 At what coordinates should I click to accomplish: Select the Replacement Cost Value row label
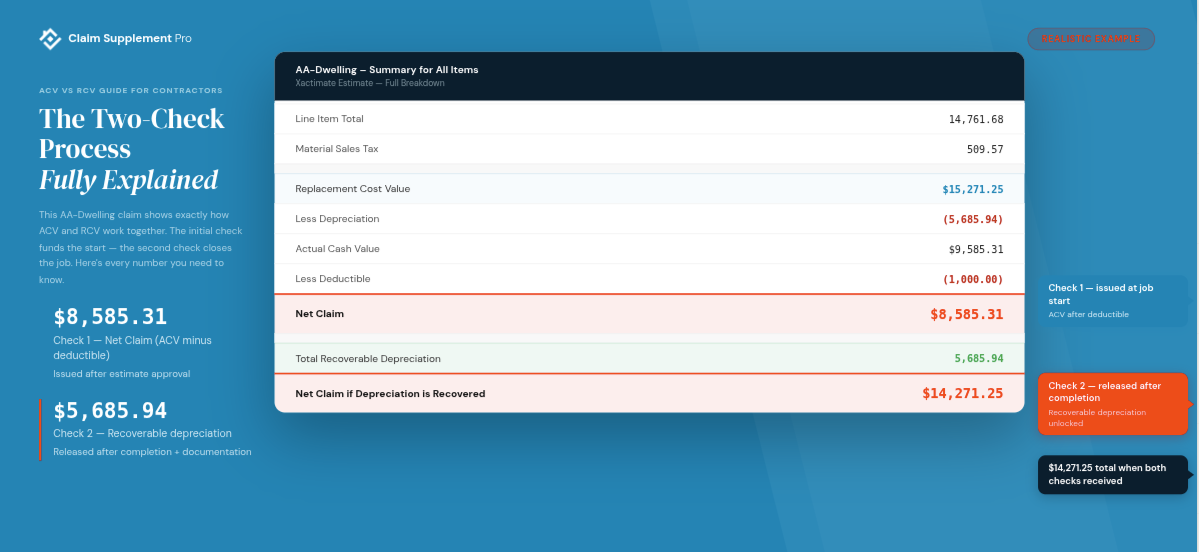coord(353,188)
